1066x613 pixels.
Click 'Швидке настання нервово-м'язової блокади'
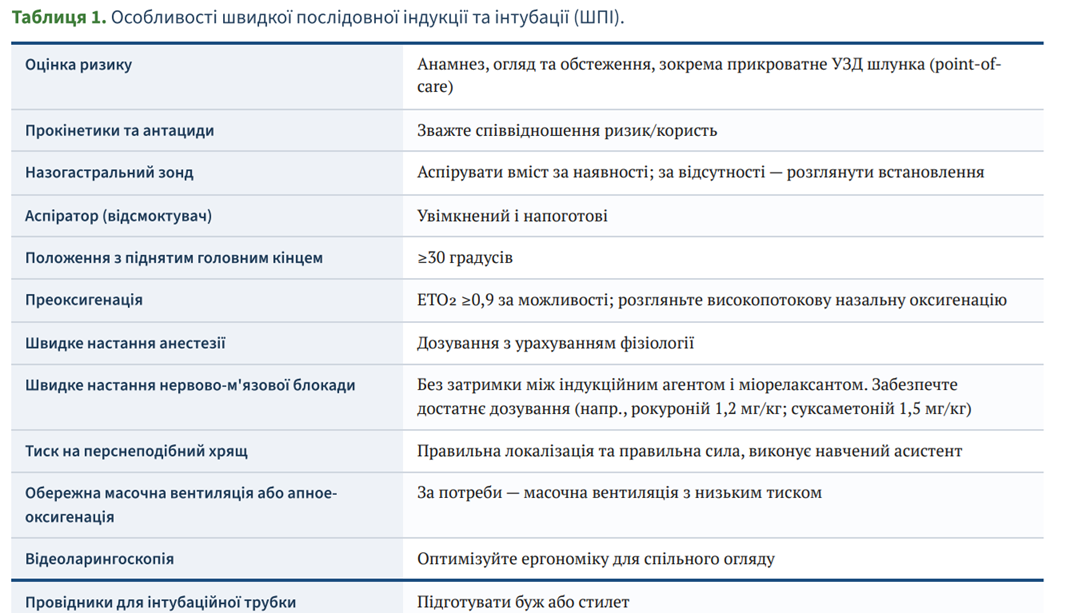(190, 385)
